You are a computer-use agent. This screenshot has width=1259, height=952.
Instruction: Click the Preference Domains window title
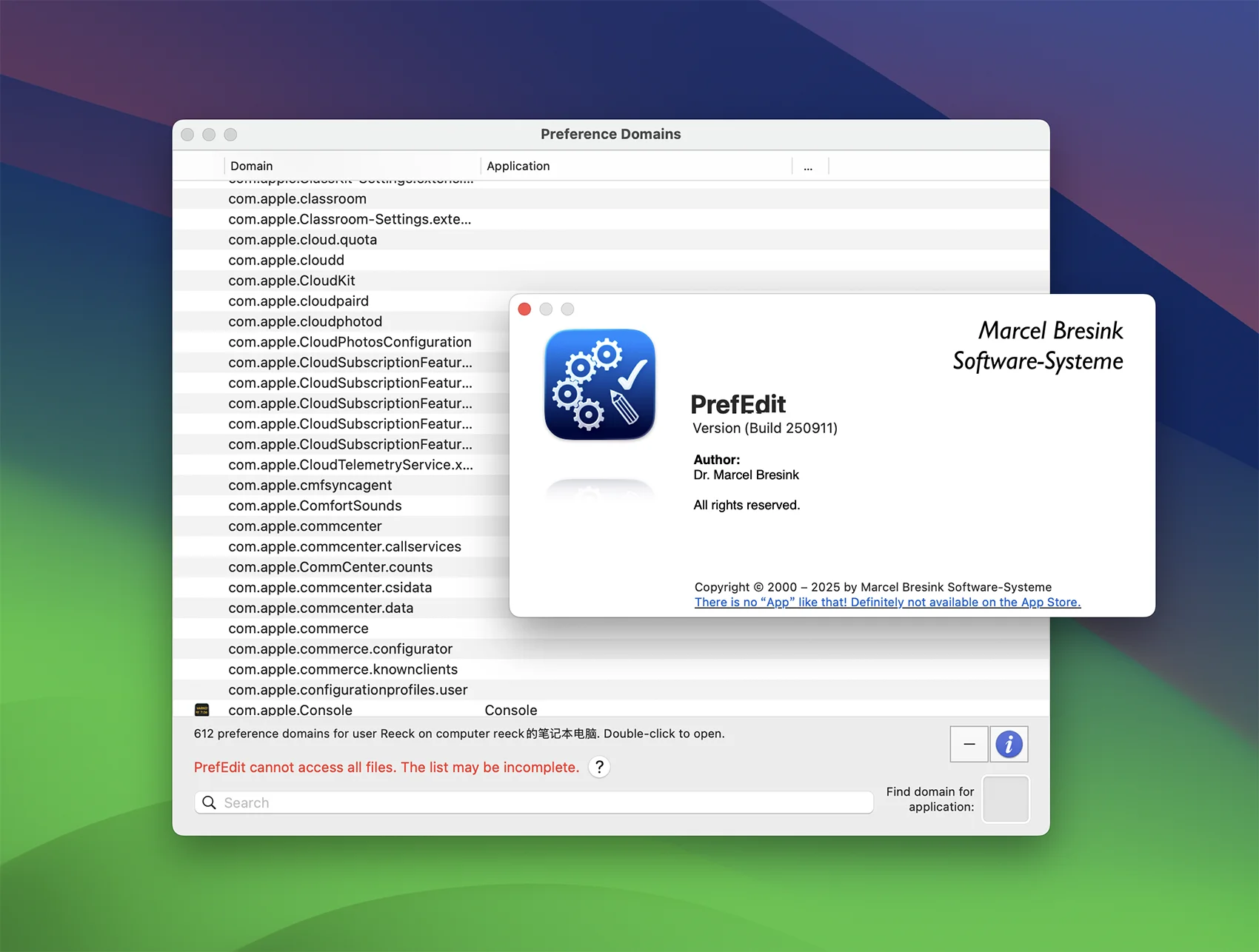(x=610, y=134)
